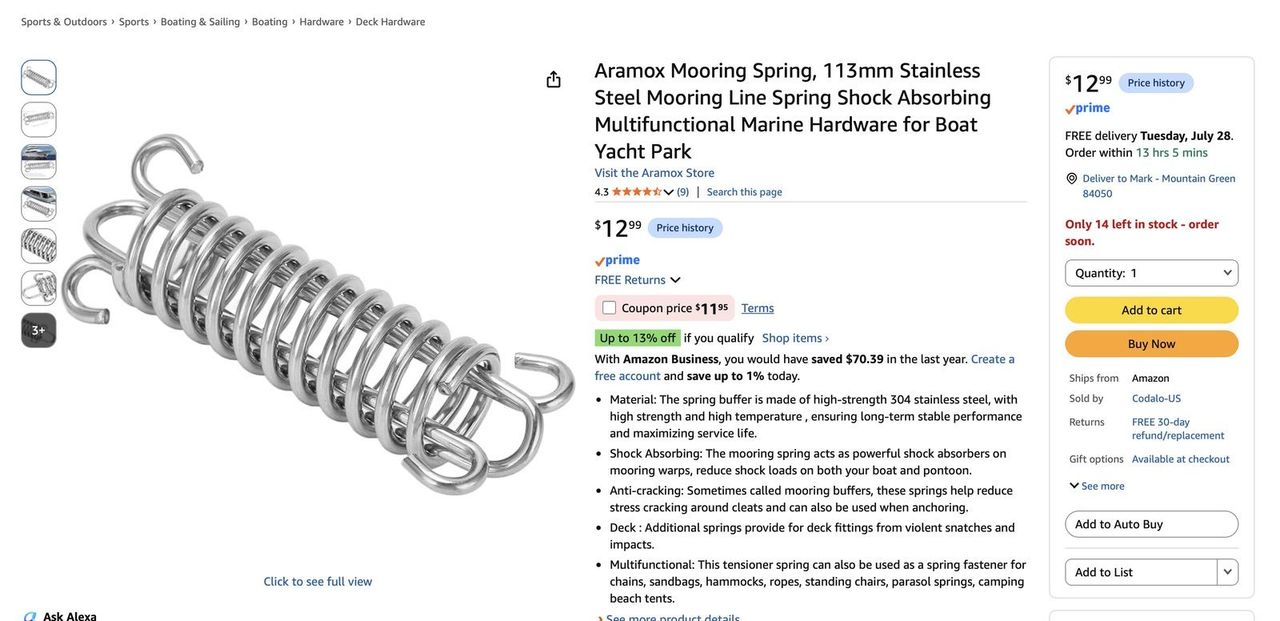Click the Prime logo in the buy box

click(x=1087, y=108)
